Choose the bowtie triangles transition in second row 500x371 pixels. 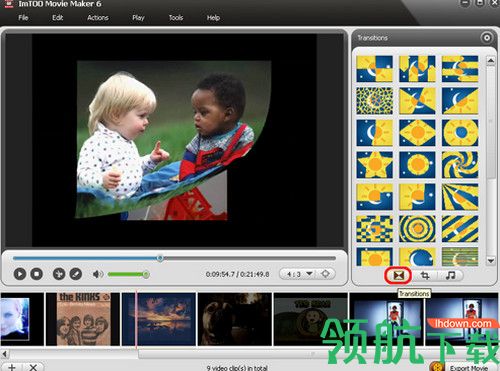(417, 101)
